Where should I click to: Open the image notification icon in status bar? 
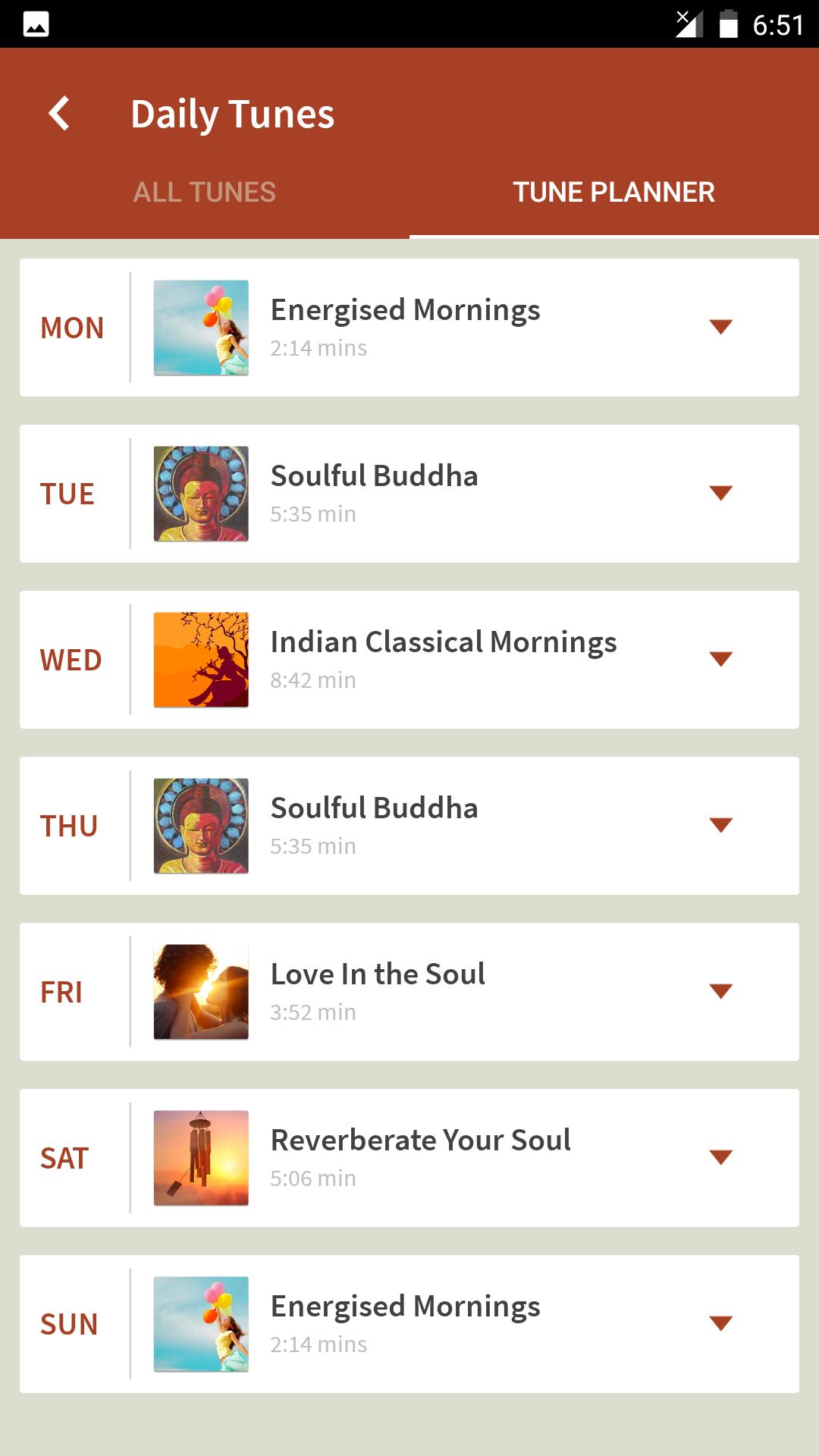pos(36,24)
